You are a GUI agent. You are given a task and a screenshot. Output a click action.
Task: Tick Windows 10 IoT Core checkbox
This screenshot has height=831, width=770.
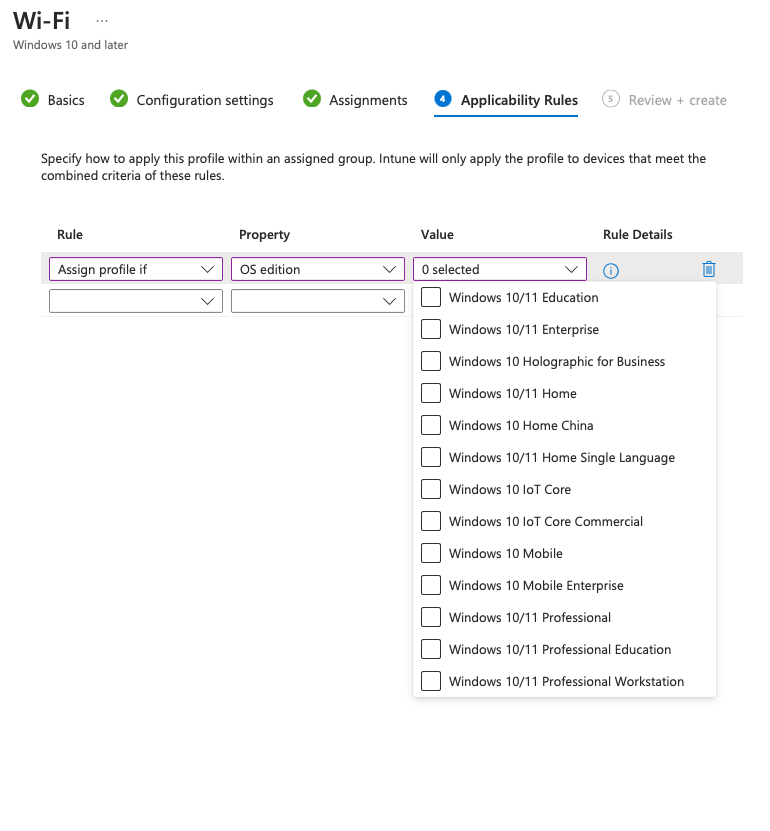click(x=431, y=489)
